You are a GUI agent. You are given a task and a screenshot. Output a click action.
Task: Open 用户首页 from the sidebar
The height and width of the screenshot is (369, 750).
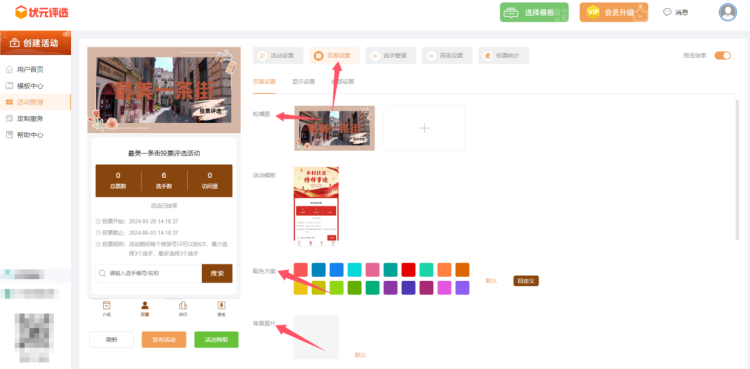coord(30,70)
